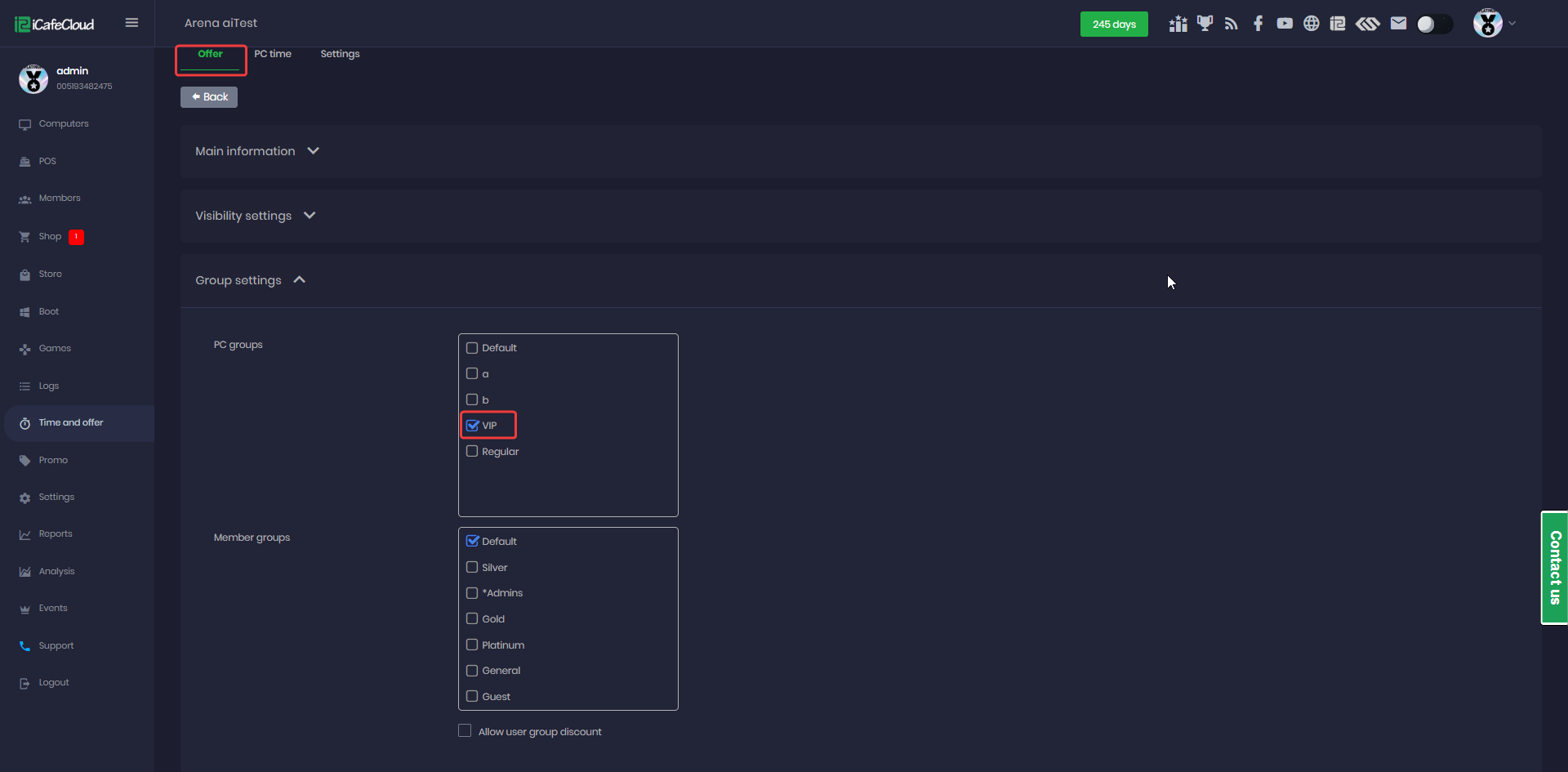
Task: Open the trophy icon in the header
Action: [x=1205, y=24]
